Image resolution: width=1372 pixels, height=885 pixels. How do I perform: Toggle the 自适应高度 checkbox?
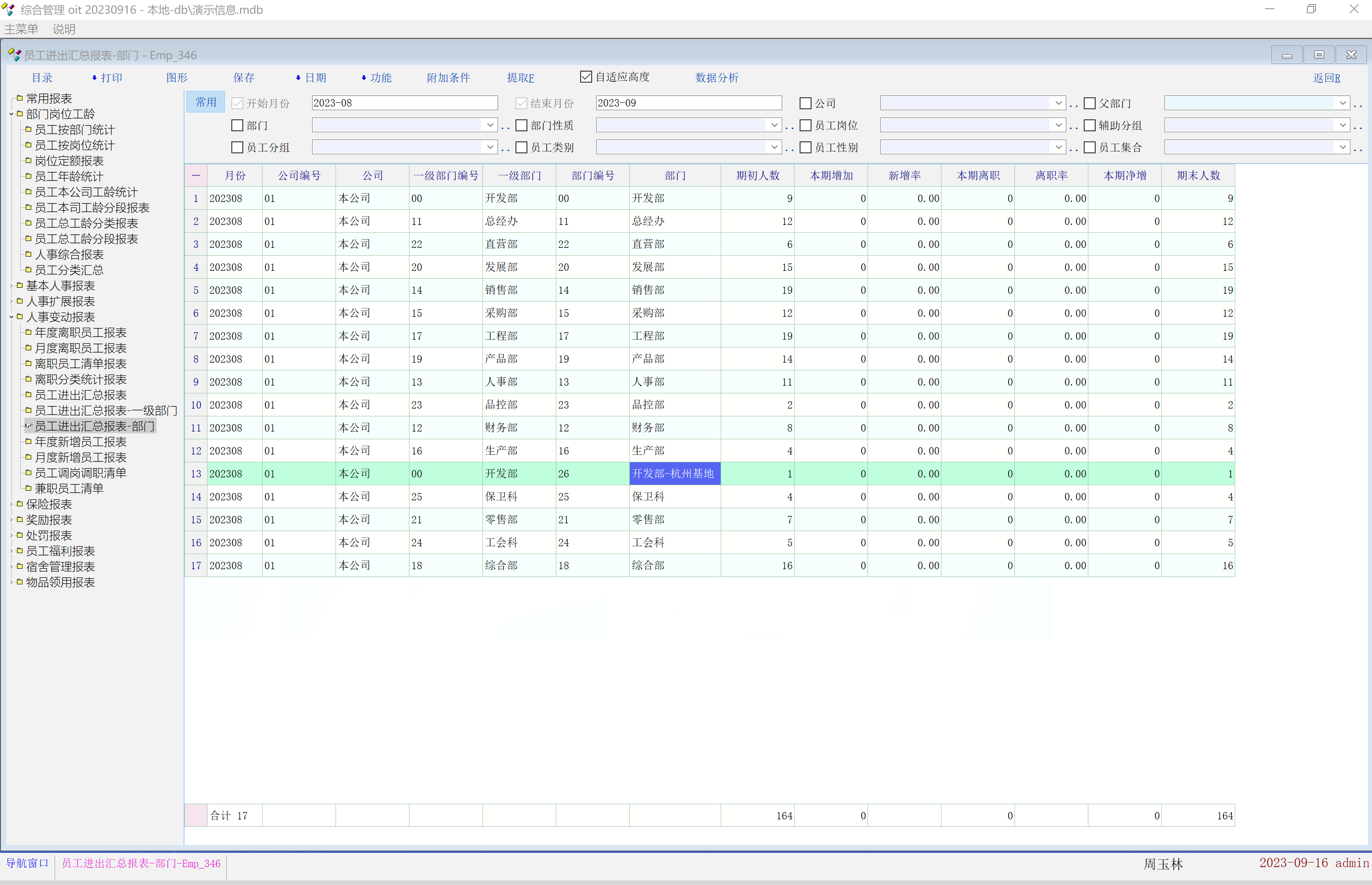(x=586, y=77)
